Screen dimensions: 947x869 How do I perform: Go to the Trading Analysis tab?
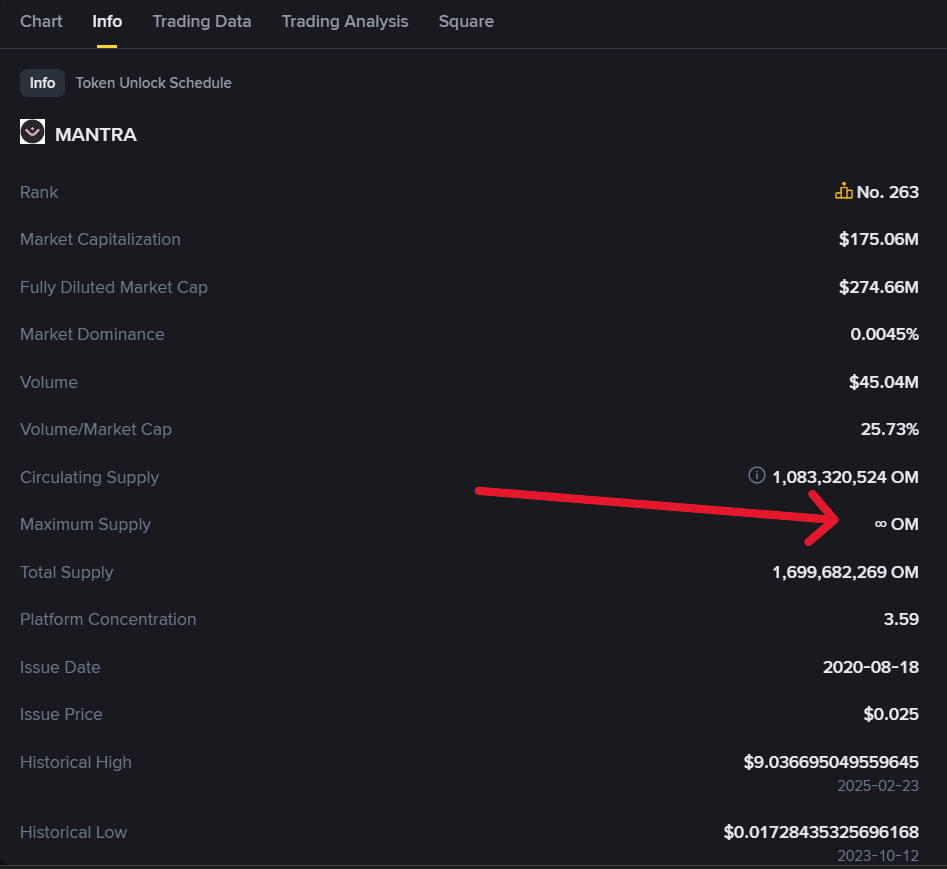(344, 21)
